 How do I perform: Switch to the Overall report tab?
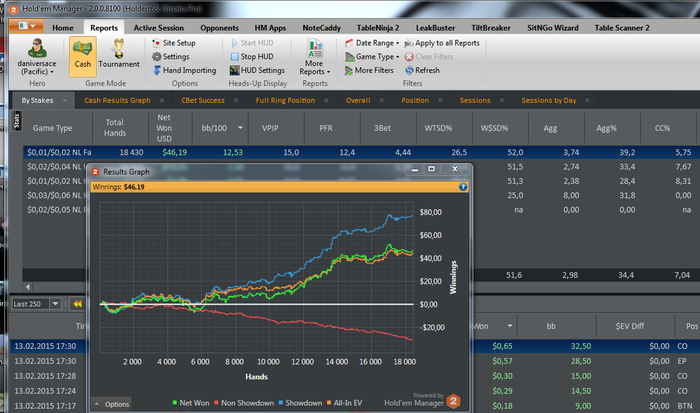pyautogui.click(x=358, y=100)
